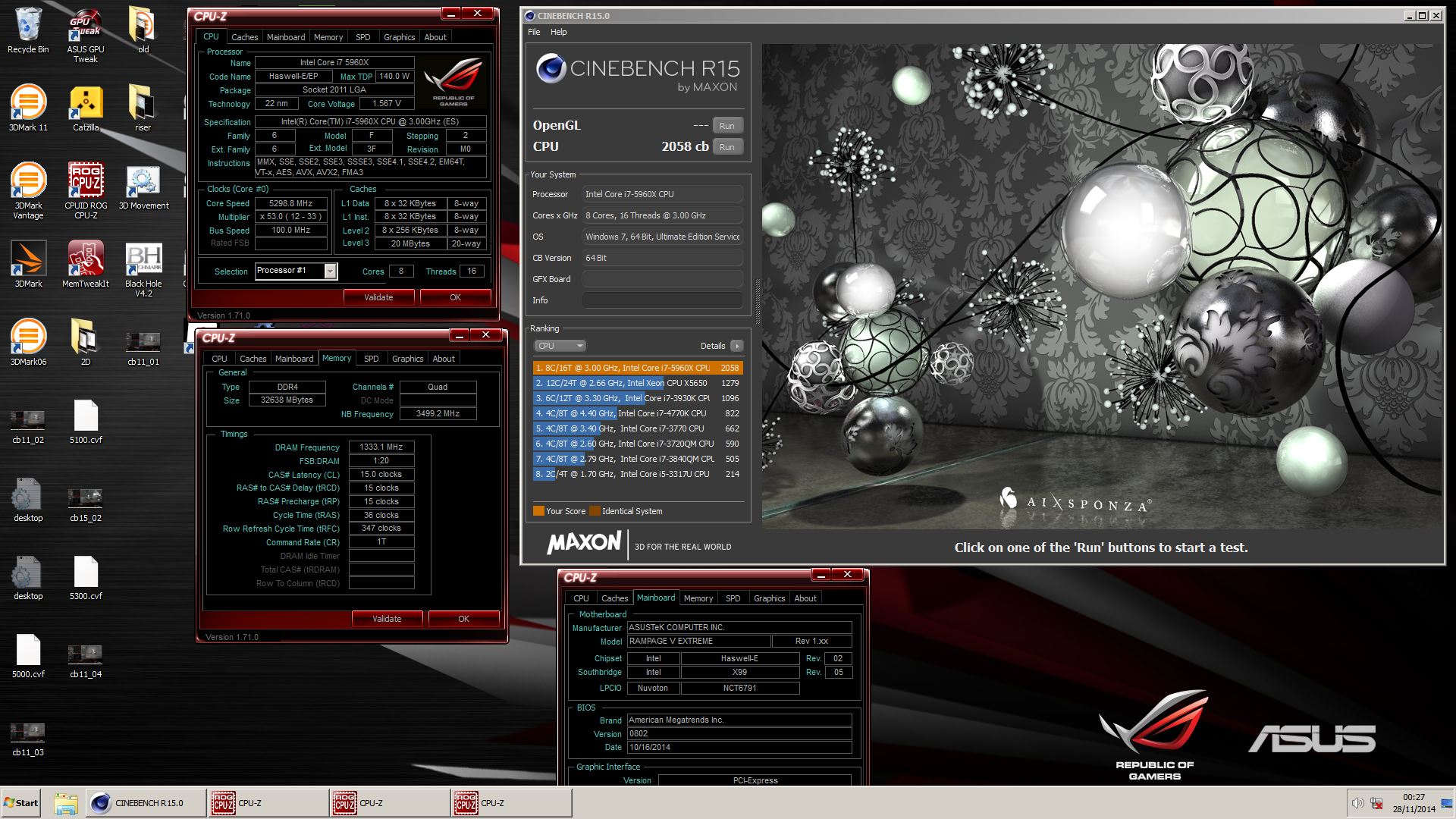Run the CPU test in Cinebench
The height and width of the screenshot is (819, 1456).
pyautogui.click(x=727, y=147)
